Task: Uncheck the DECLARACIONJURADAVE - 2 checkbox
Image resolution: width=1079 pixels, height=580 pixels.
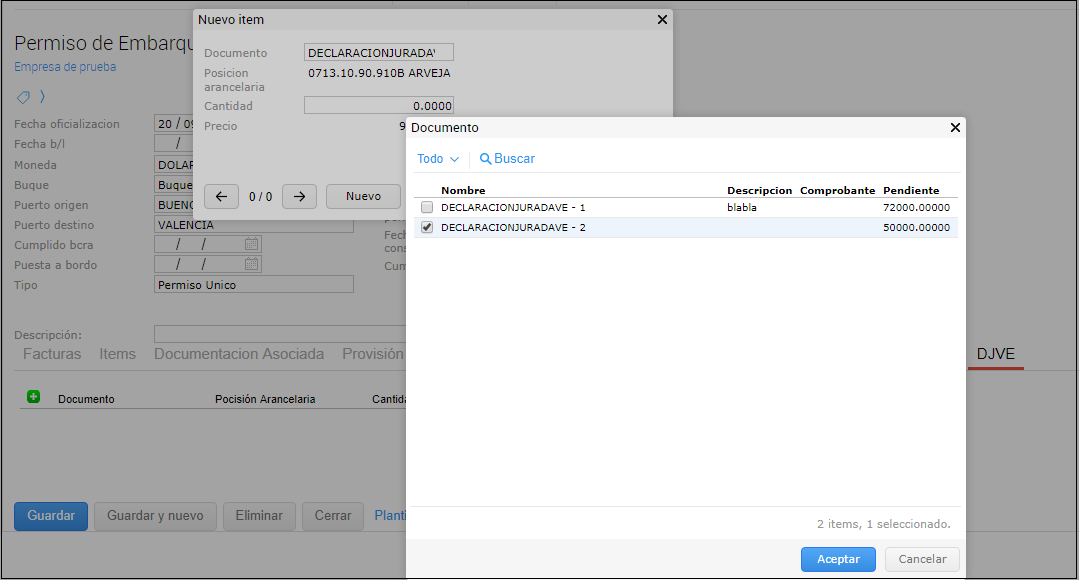Action: tap(427, 228)
